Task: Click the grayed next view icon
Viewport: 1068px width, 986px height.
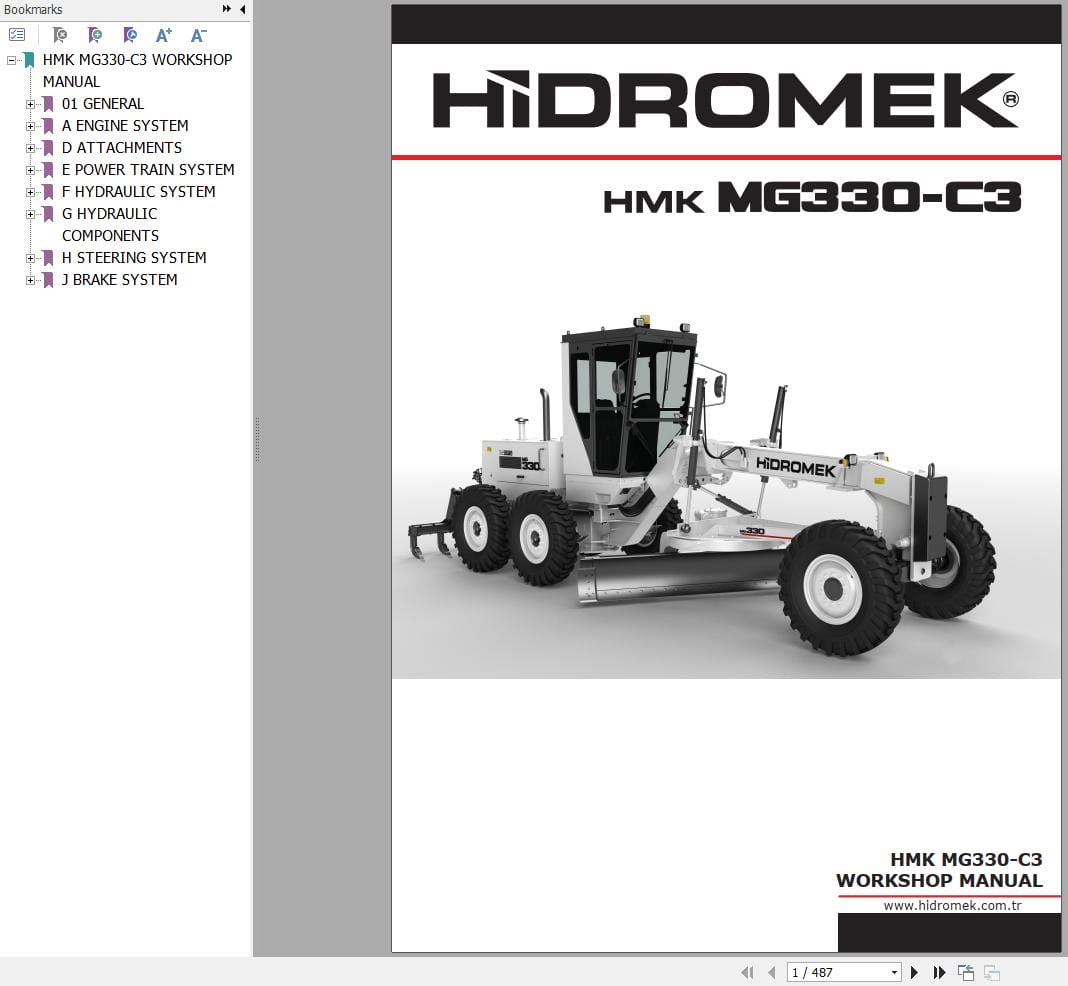Action: pos(992,972)
